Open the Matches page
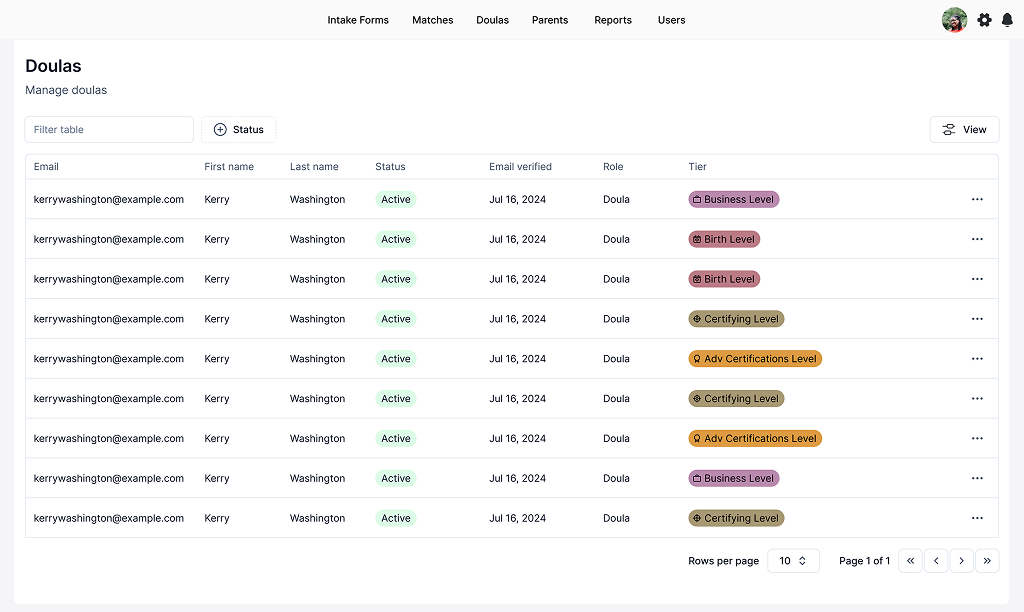1024x612 pixels. point(433,20)
